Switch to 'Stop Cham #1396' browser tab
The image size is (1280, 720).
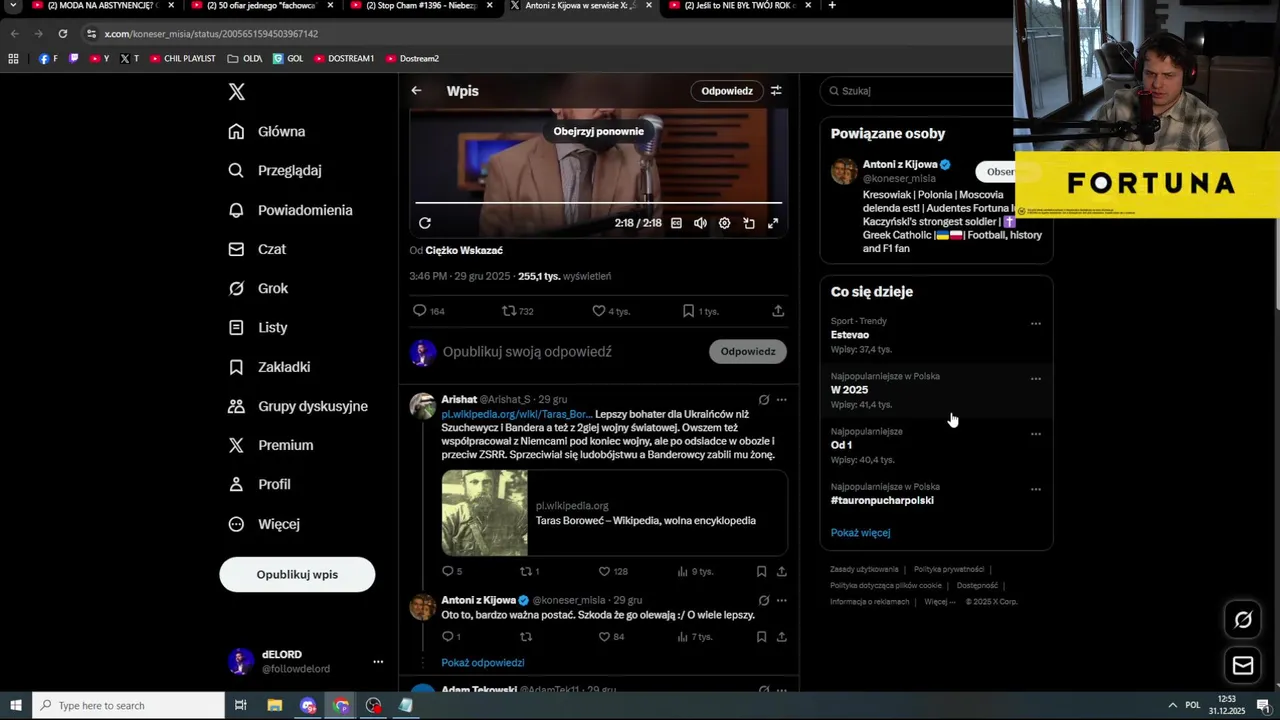coord(420,6)
